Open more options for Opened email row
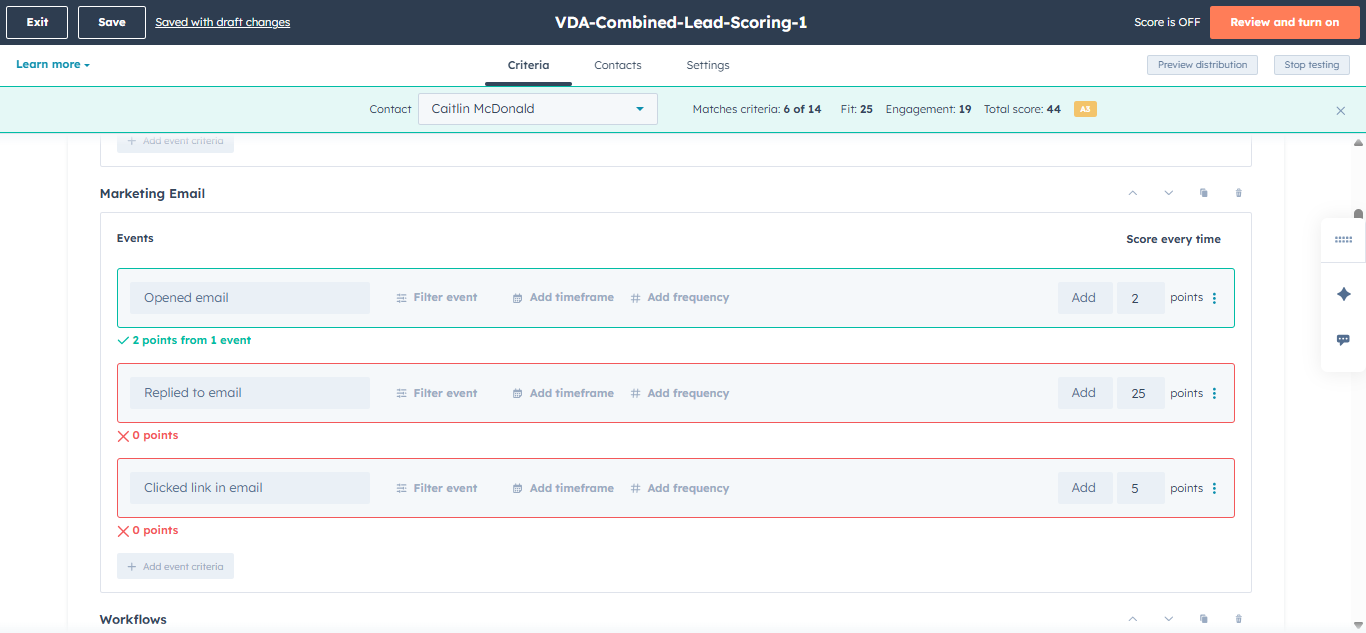Image resolution: width=1366 pixels, height=633 pixels. (x=1214, y=298)
